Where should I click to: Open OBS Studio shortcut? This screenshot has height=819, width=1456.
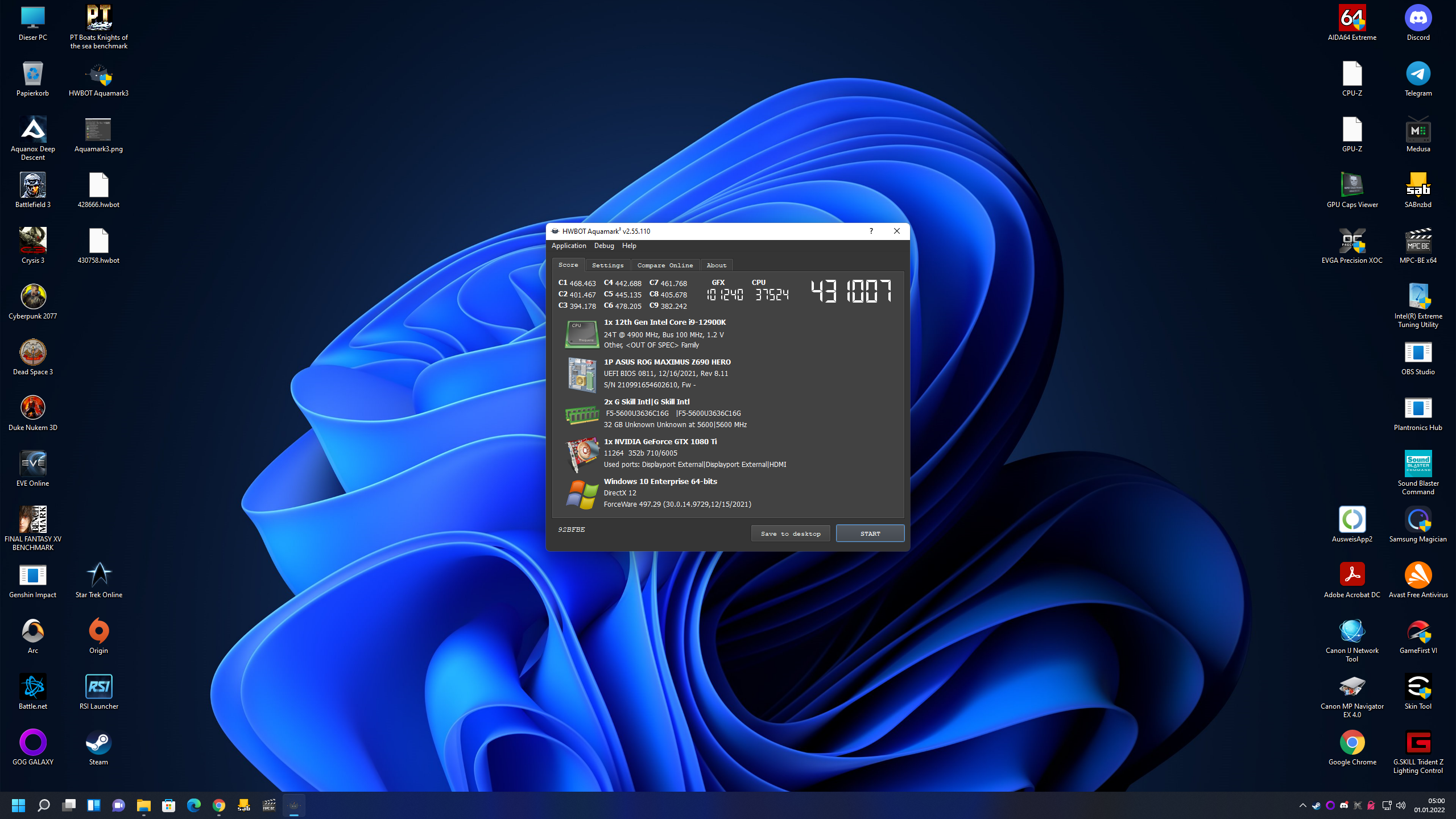1418,358
